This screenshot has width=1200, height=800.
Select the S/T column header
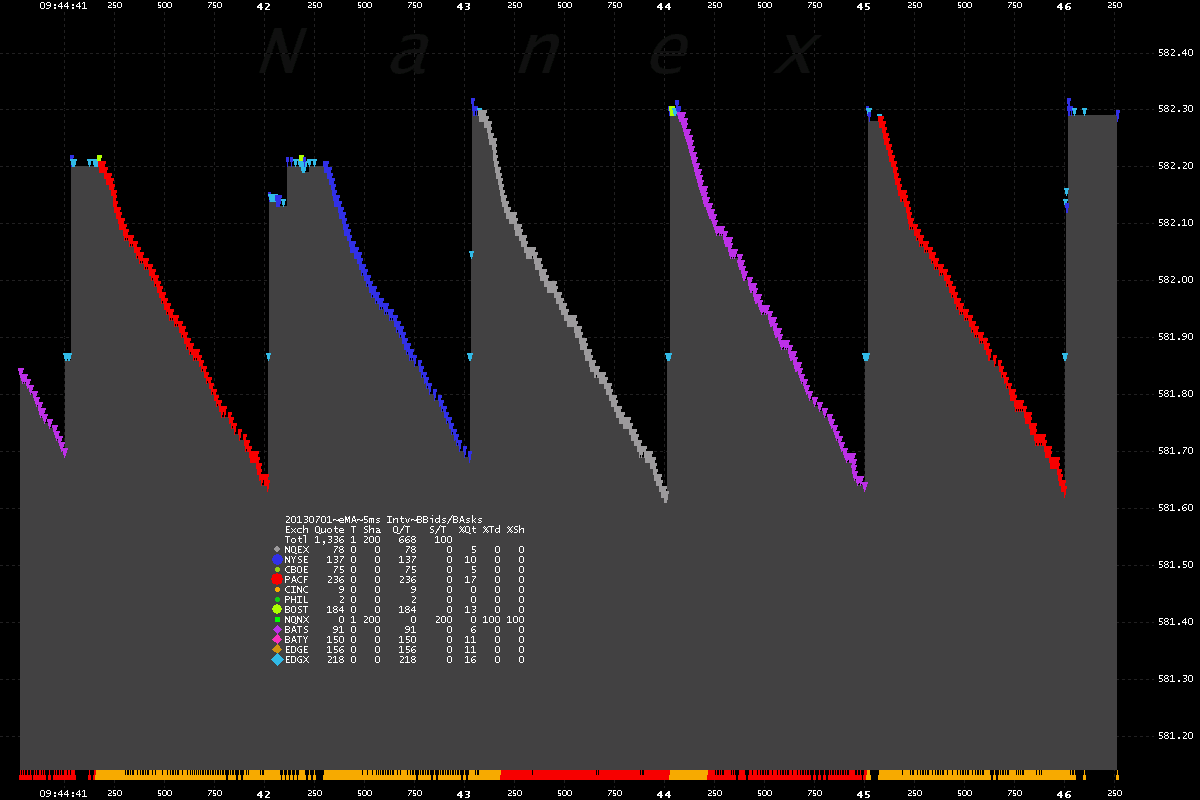(437, 529)
